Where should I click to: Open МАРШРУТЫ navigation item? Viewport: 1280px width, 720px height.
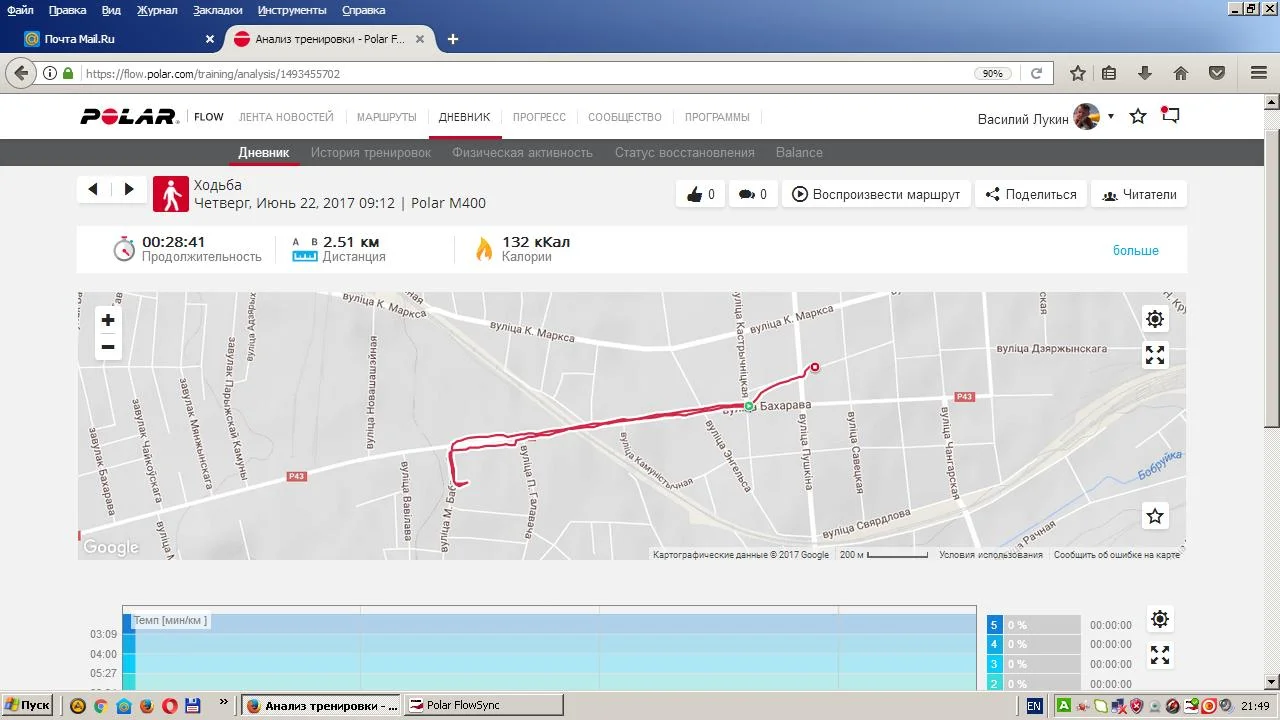[x=386, y=117]
